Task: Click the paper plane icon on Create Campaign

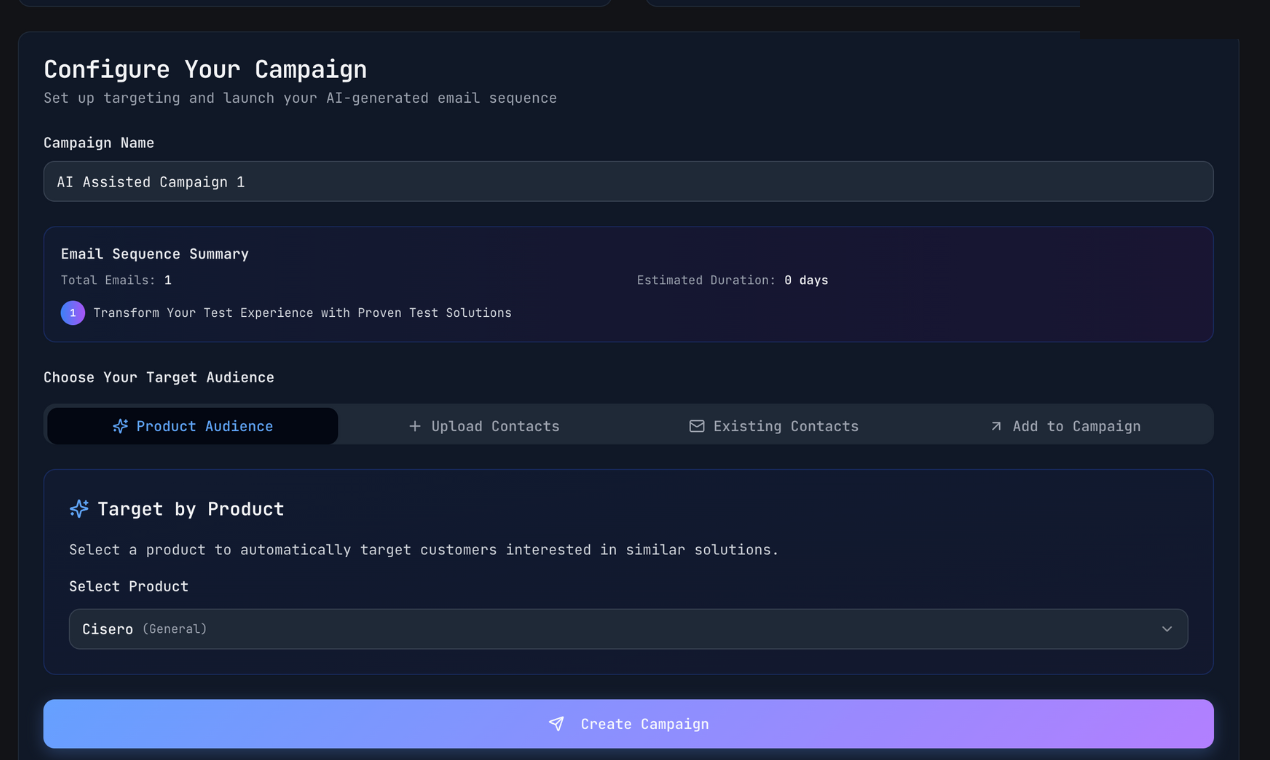Action: tap(556, 724)
